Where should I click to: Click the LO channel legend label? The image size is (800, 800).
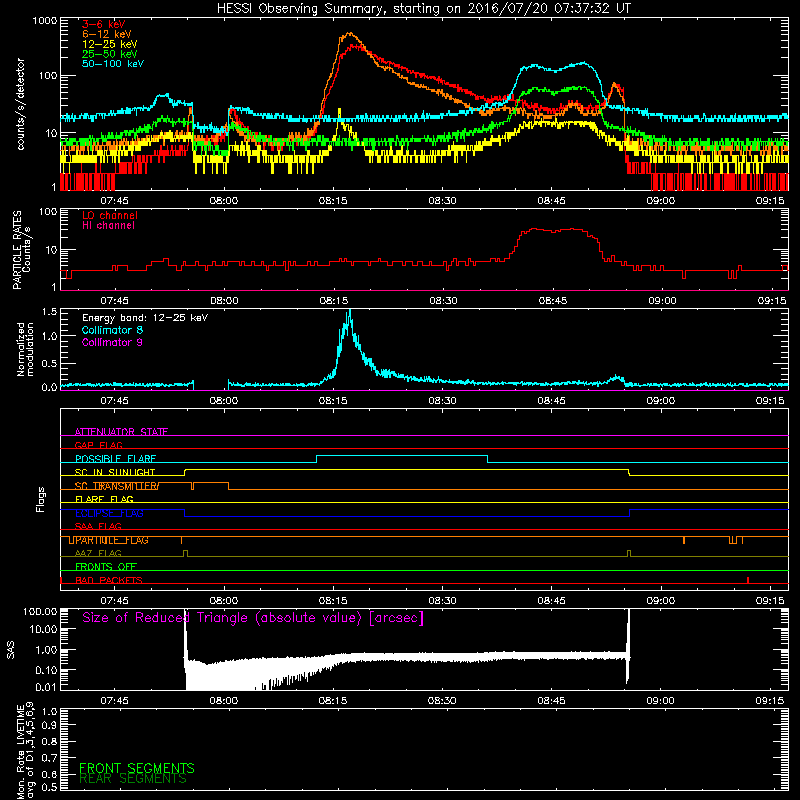[110, 215]
